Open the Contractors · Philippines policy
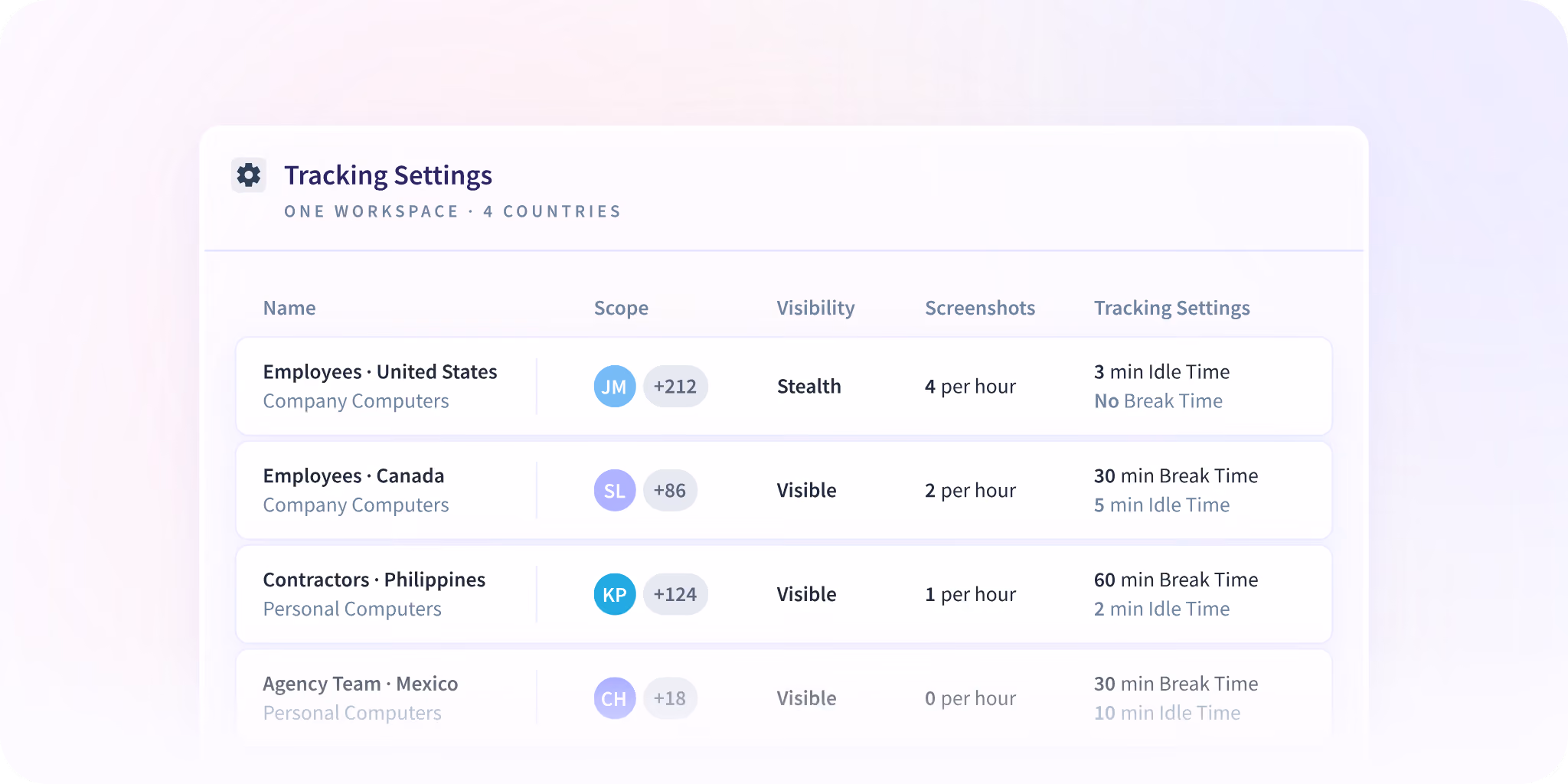 [x=784, y=595]
